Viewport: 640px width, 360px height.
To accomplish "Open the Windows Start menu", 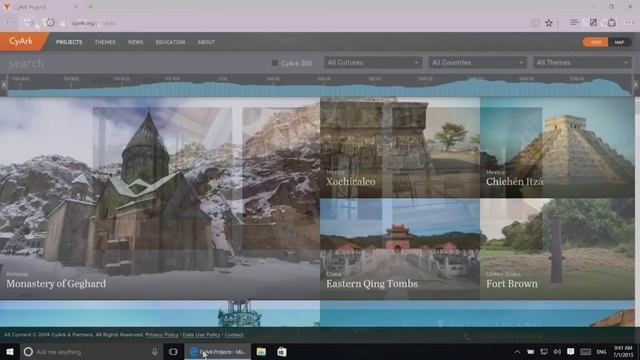I will (x=10, y=351).
